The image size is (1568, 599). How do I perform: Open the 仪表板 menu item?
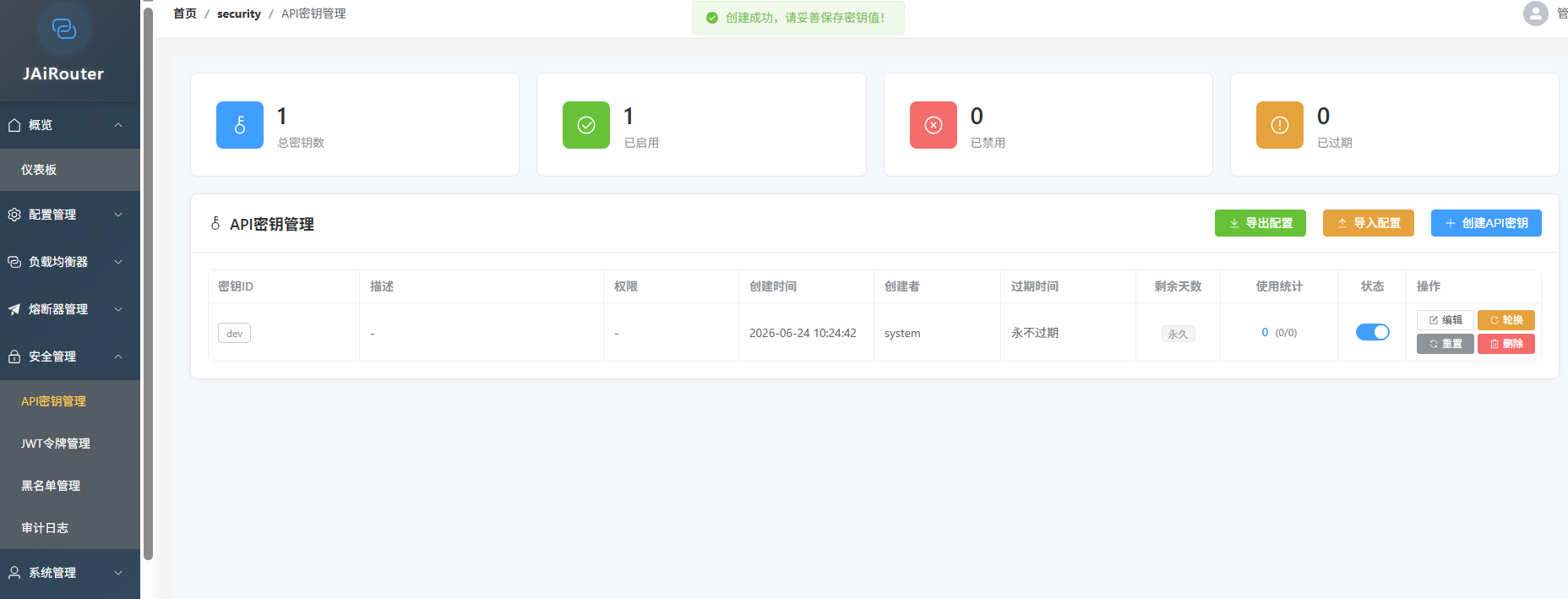coord(70,170)
